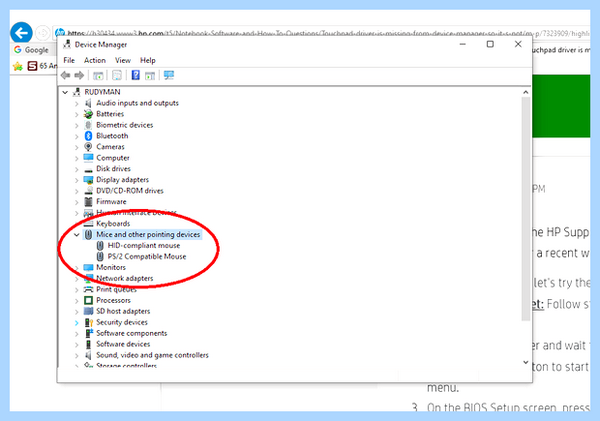Click the Monitors icon

tap(88, 267)
